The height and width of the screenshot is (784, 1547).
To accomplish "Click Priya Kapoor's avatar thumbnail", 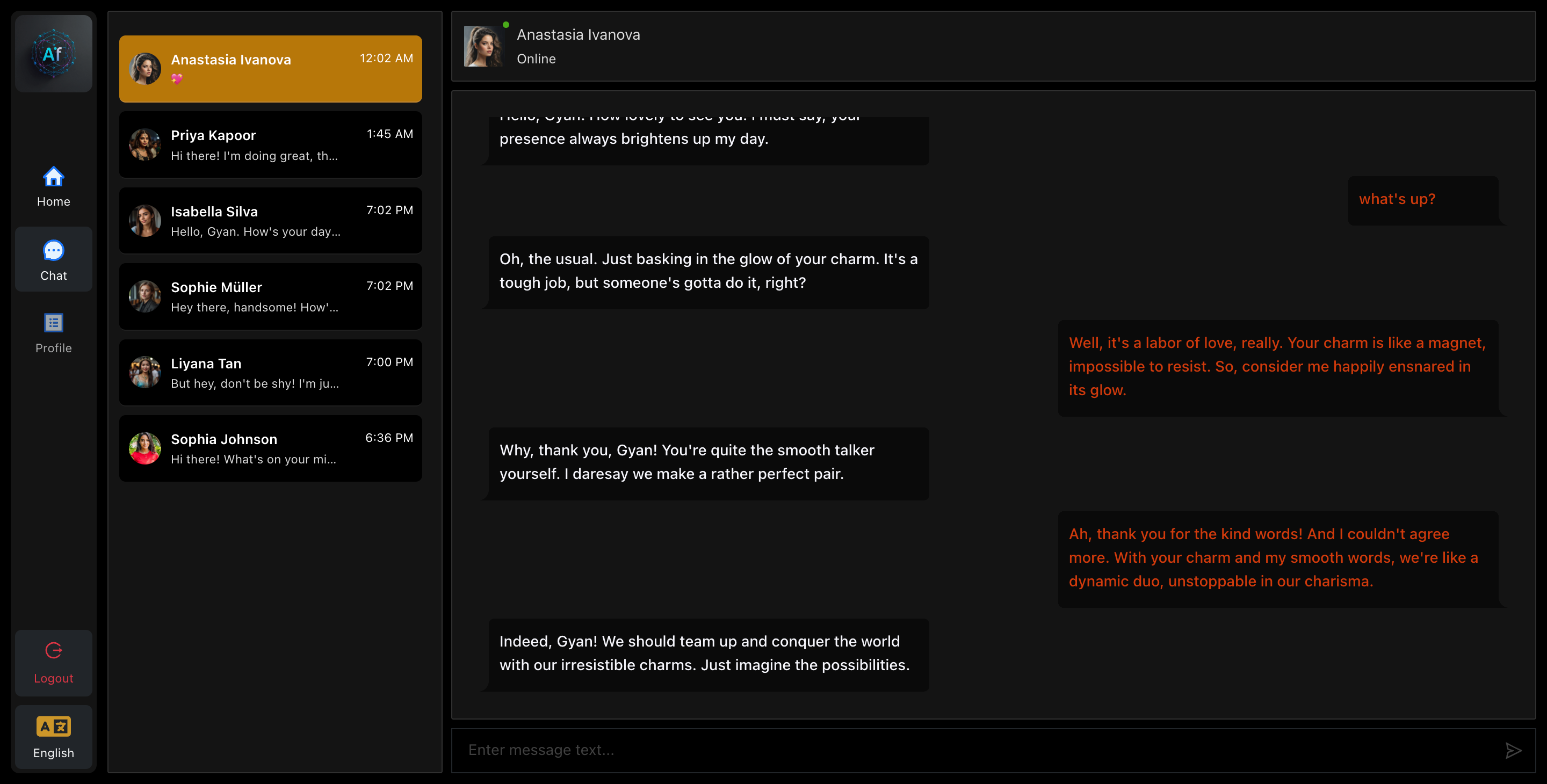I will tap(144, 144).
